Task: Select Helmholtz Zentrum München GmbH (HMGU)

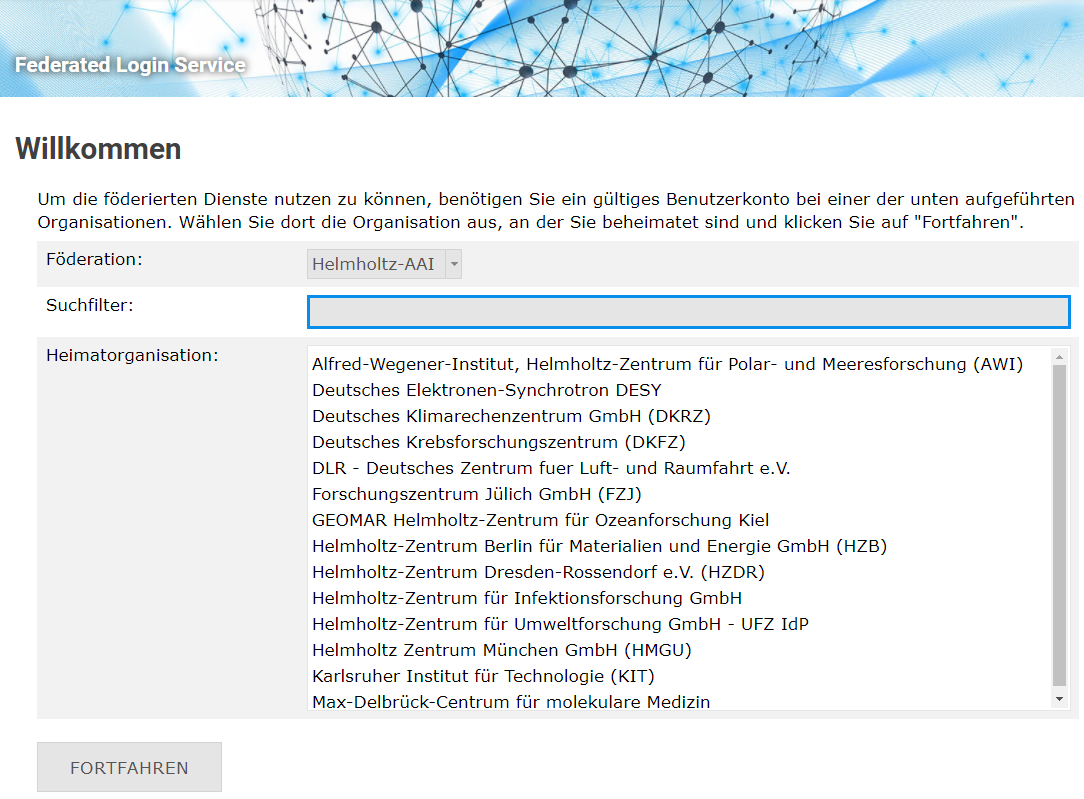Action: (501, 650)
